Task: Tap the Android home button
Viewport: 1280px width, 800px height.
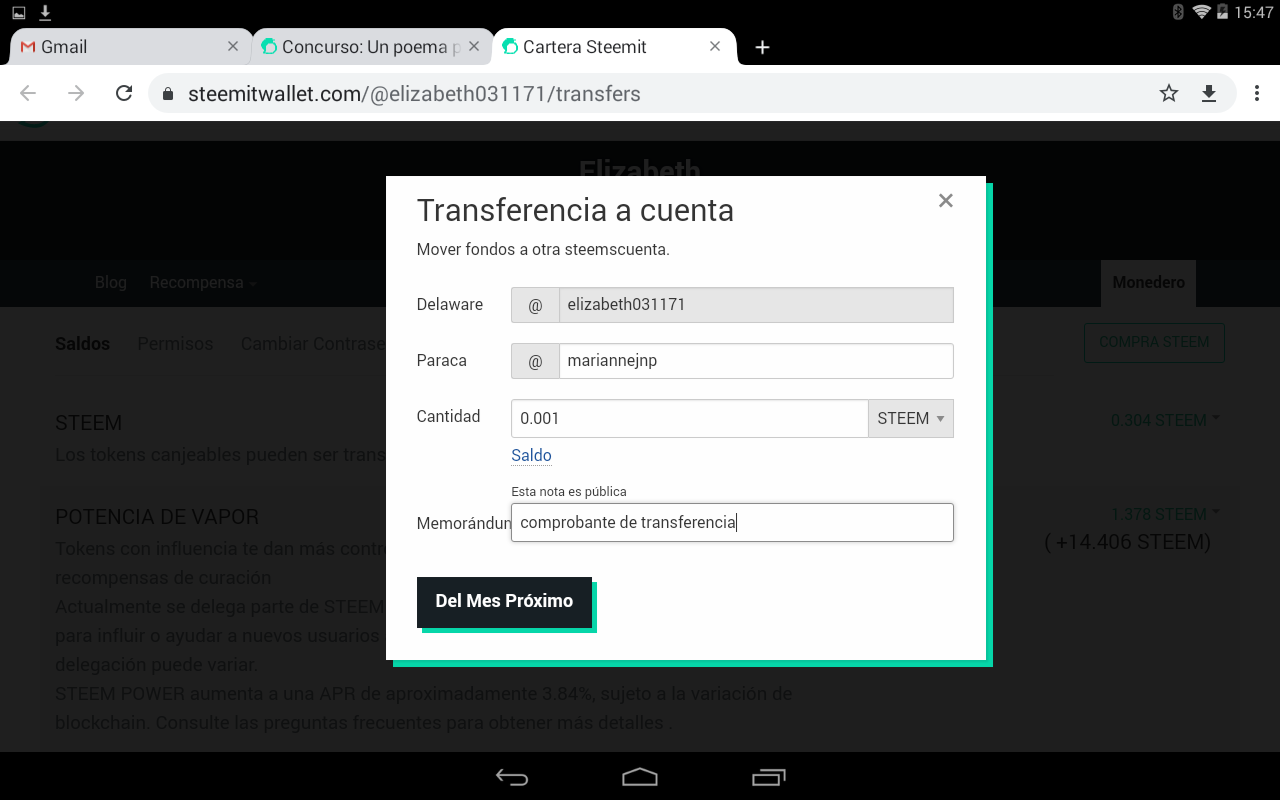Action: (640, 777)
